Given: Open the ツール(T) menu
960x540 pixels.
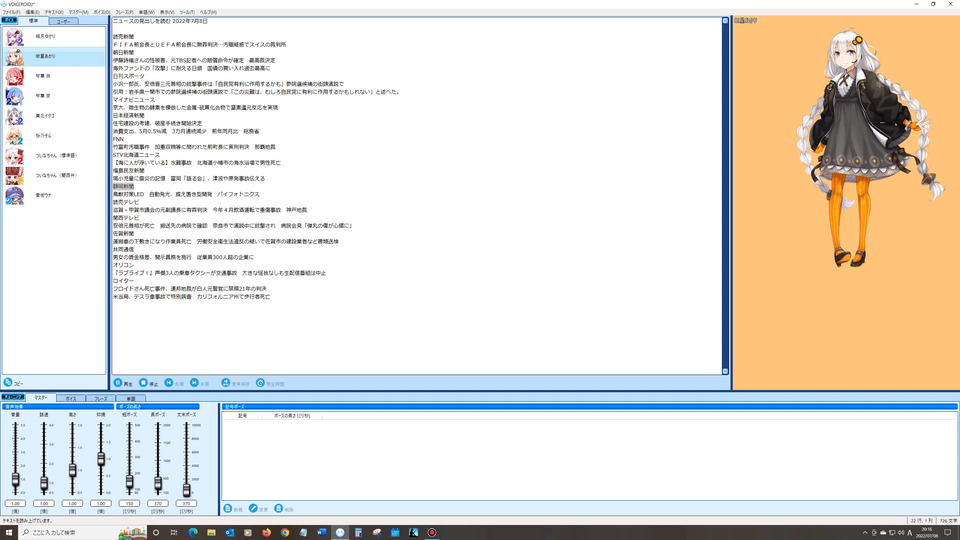Looking at the screenshot, I should 187,12.
